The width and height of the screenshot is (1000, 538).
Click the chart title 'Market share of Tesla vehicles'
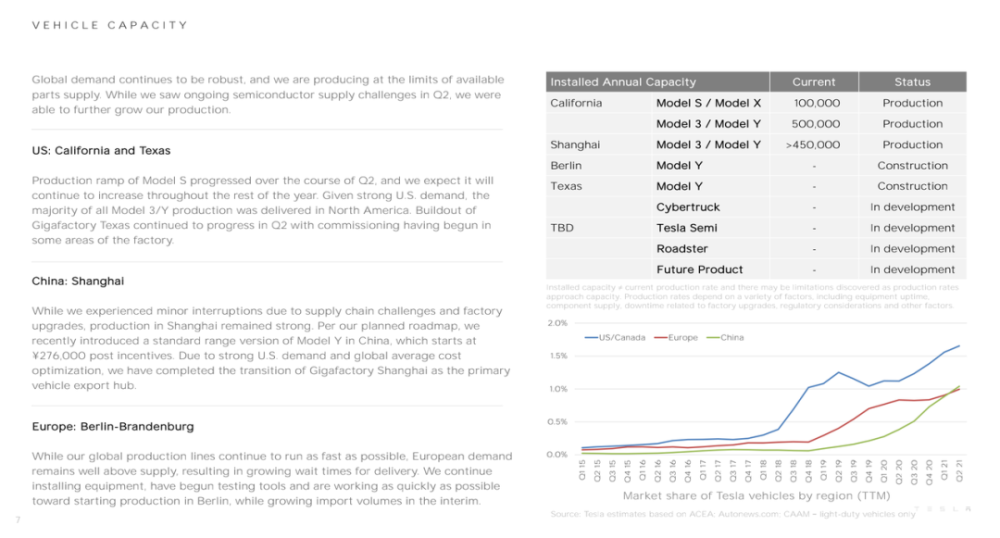pos(743,496)
